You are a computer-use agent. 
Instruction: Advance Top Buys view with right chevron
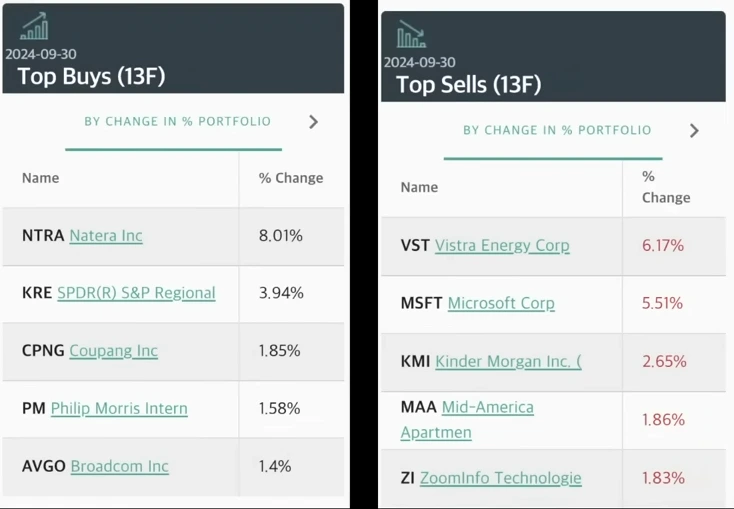314,122
